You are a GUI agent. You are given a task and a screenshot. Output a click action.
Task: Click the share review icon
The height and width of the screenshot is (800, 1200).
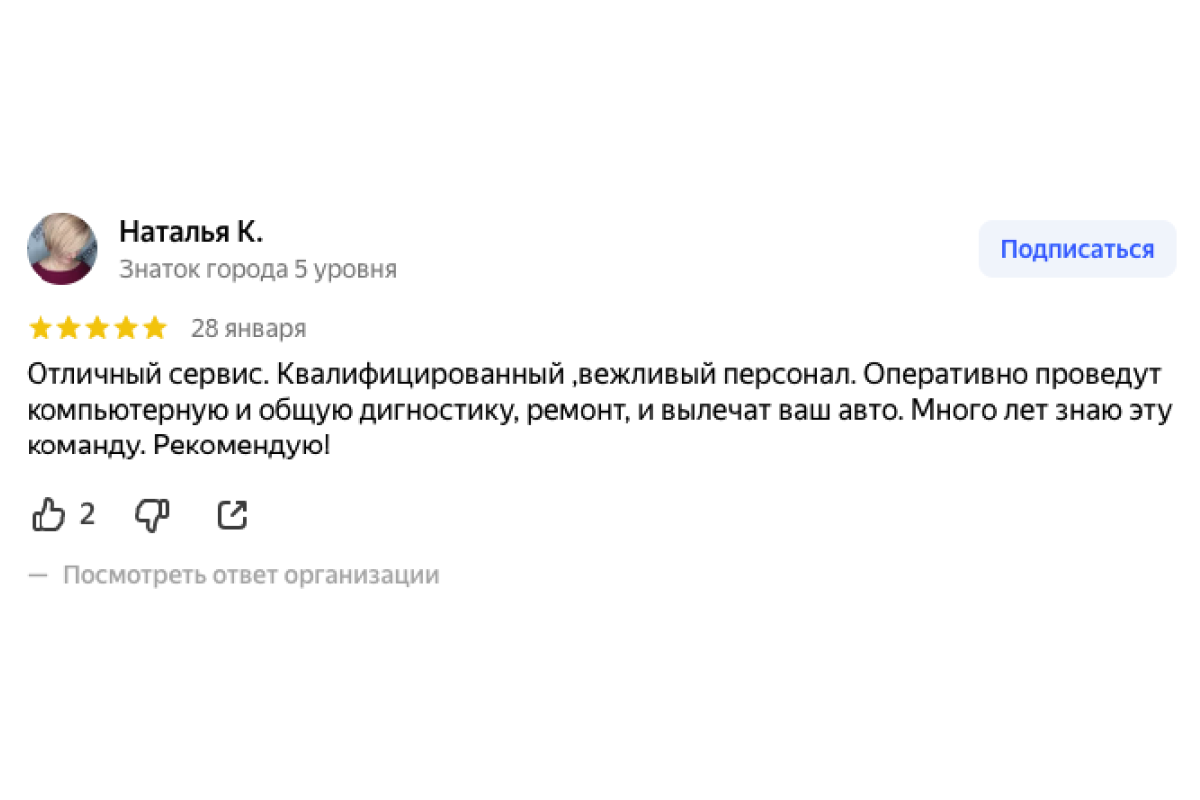coord(232,515)
